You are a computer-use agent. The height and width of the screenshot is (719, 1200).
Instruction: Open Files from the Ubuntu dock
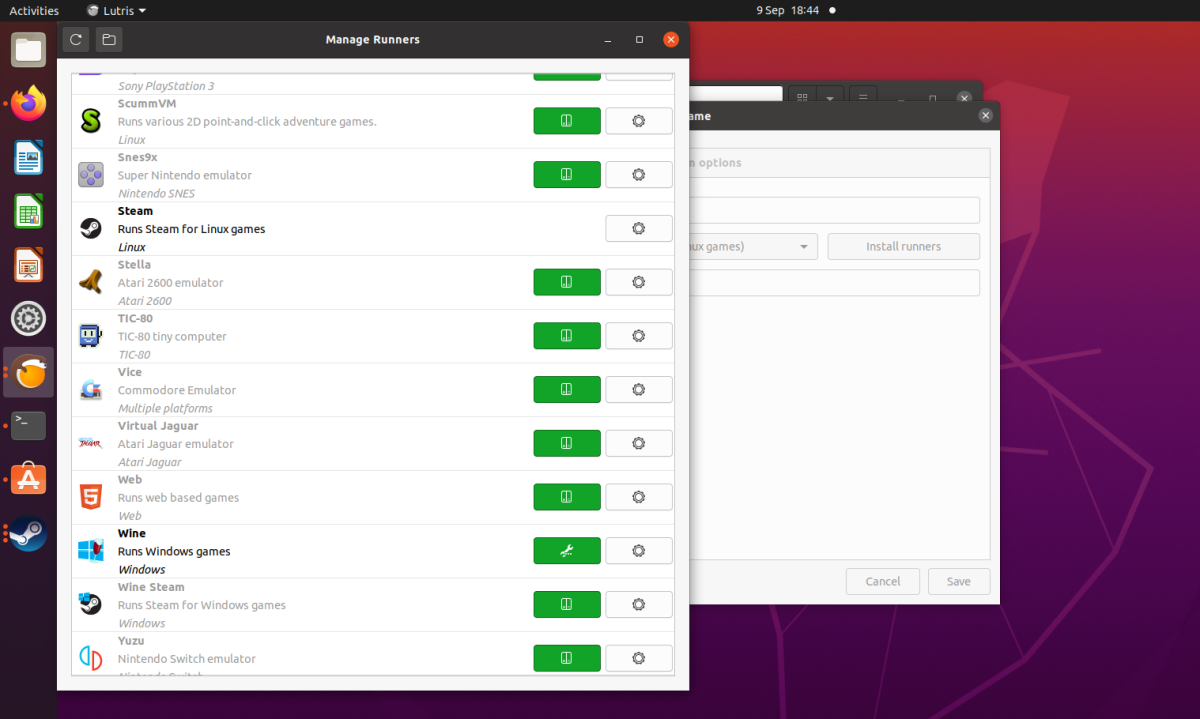click(28, 49)
